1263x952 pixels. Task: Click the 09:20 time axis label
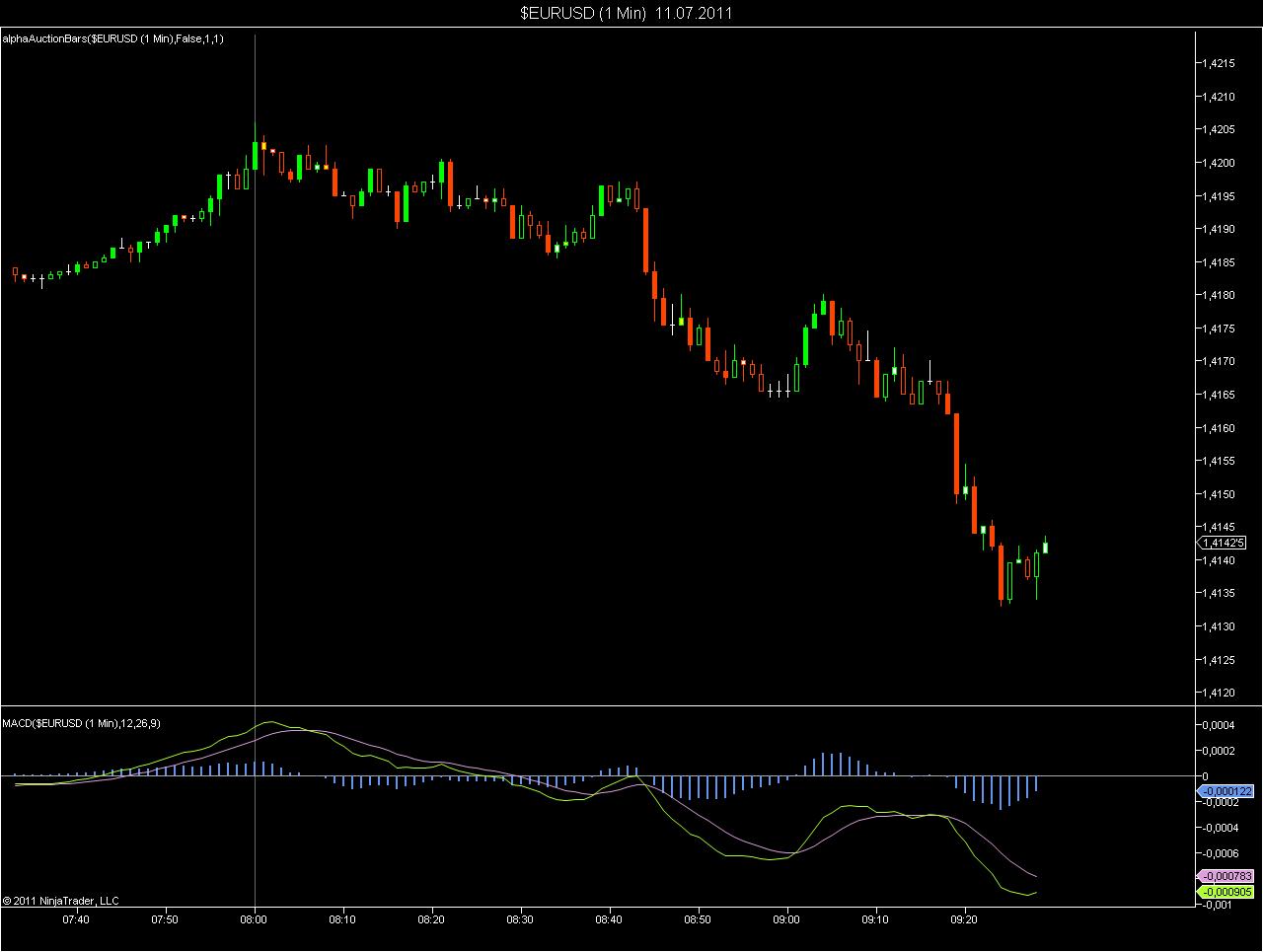tap(964, 919)
